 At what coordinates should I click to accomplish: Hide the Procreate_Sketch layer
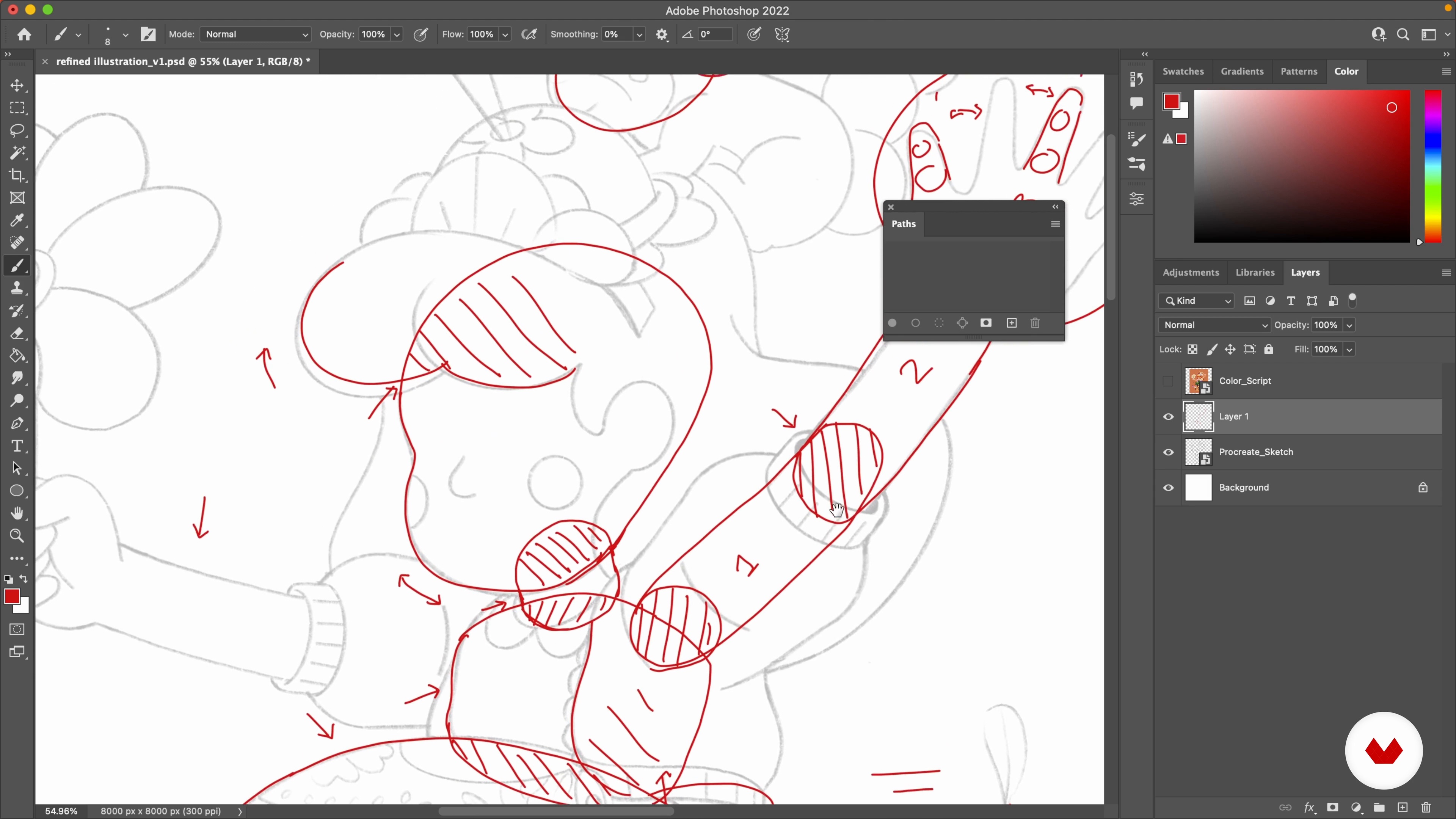(x=1168, y=453)
